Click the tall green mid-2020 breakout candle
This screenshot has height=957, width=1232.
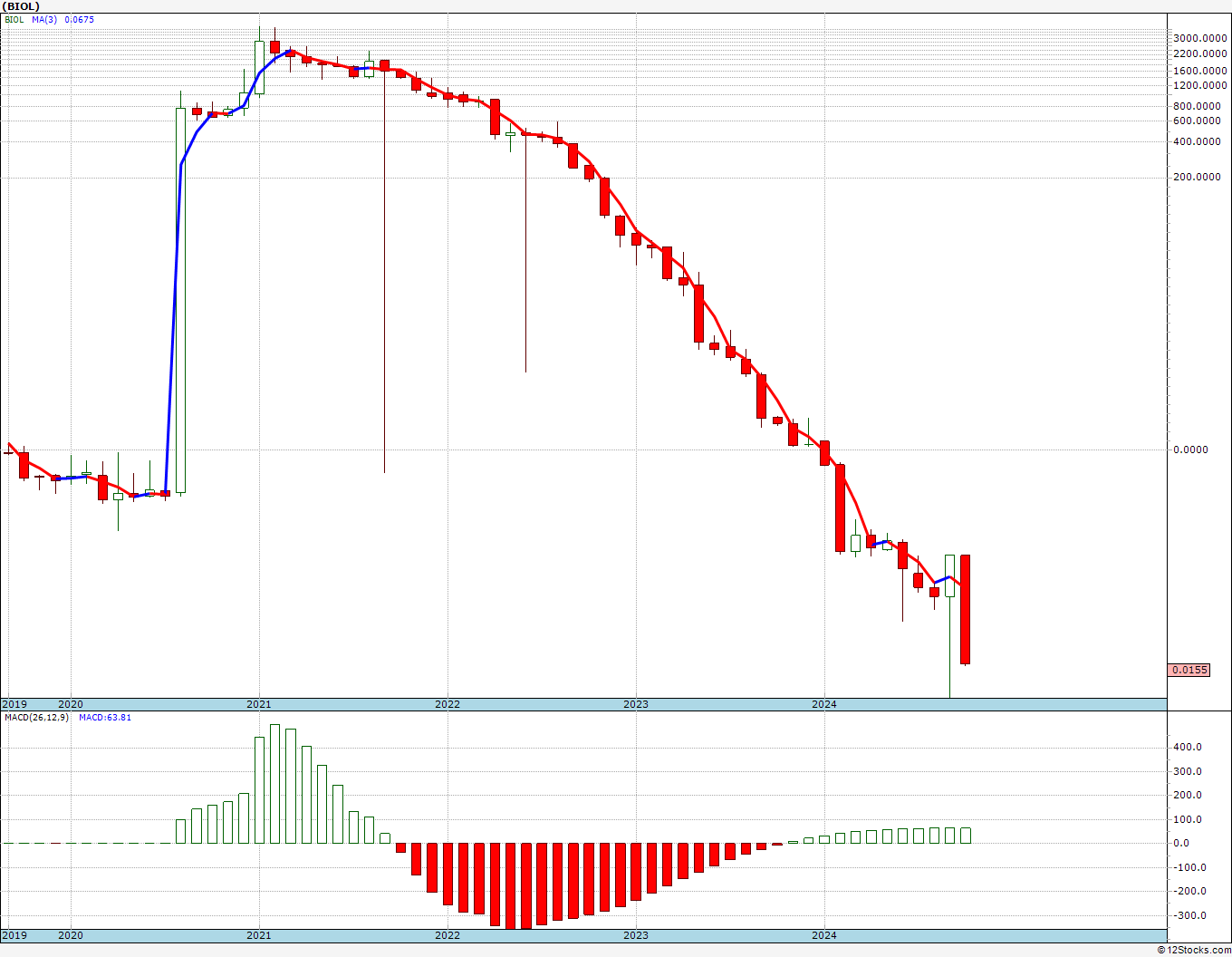[180, 300]
